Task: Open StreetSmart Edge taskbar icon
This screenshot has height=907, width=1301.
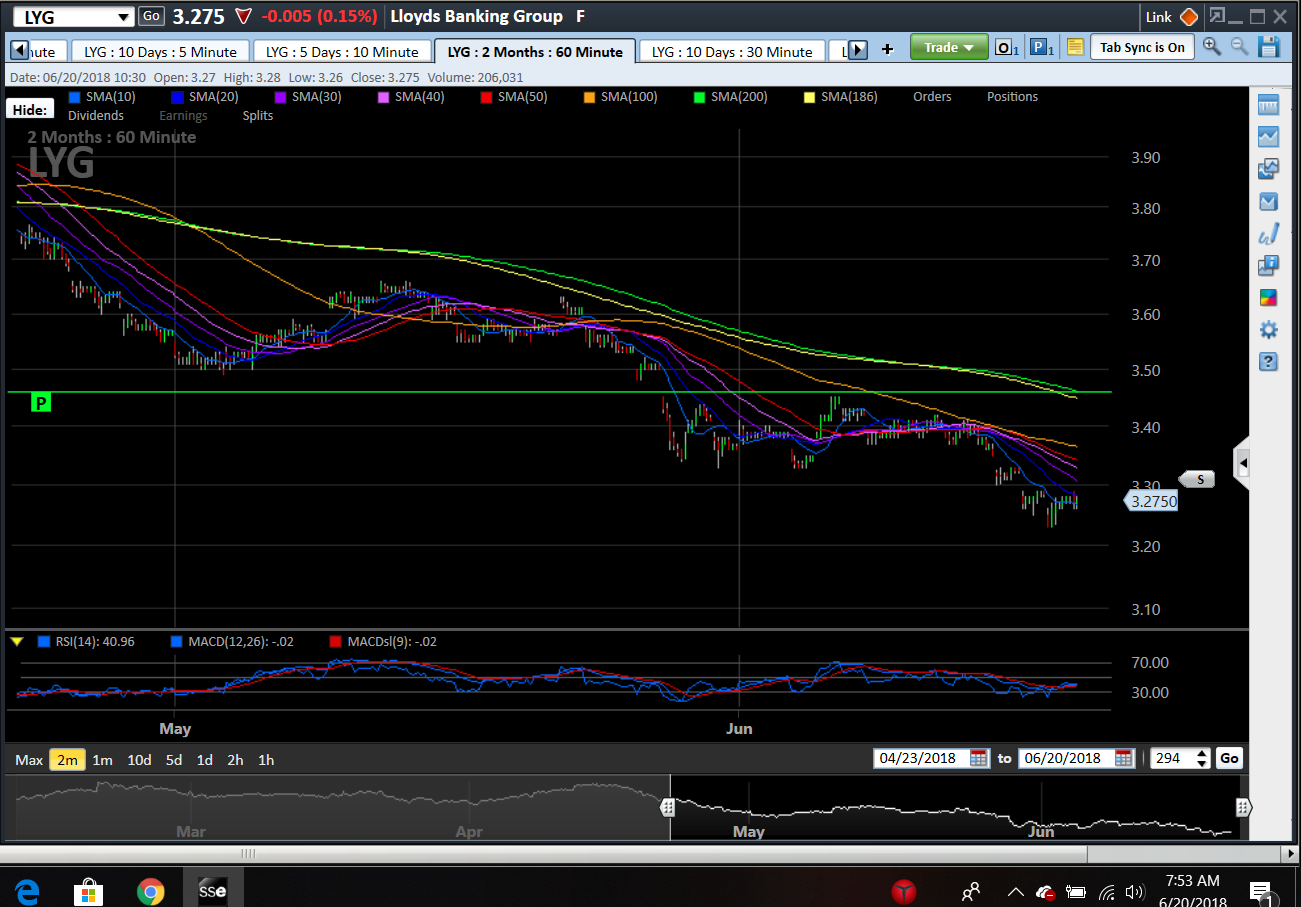Action: point(212,888)
